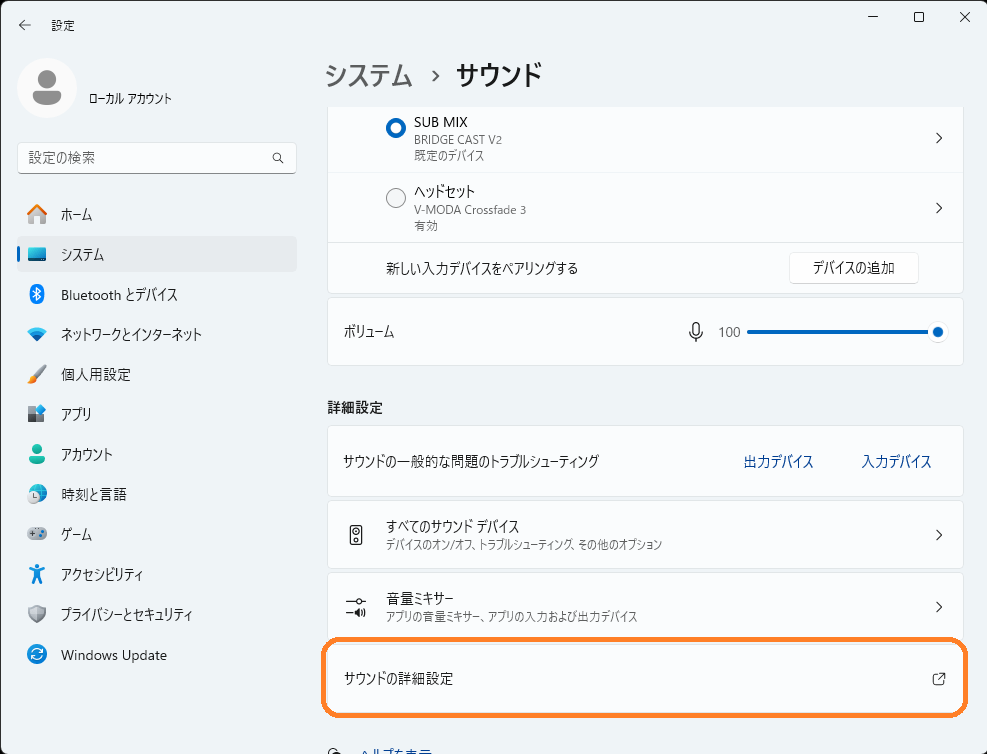Click V-MODA Crossfade 3 device text
This screenshot has height=754, width=987.
point(470,210)
